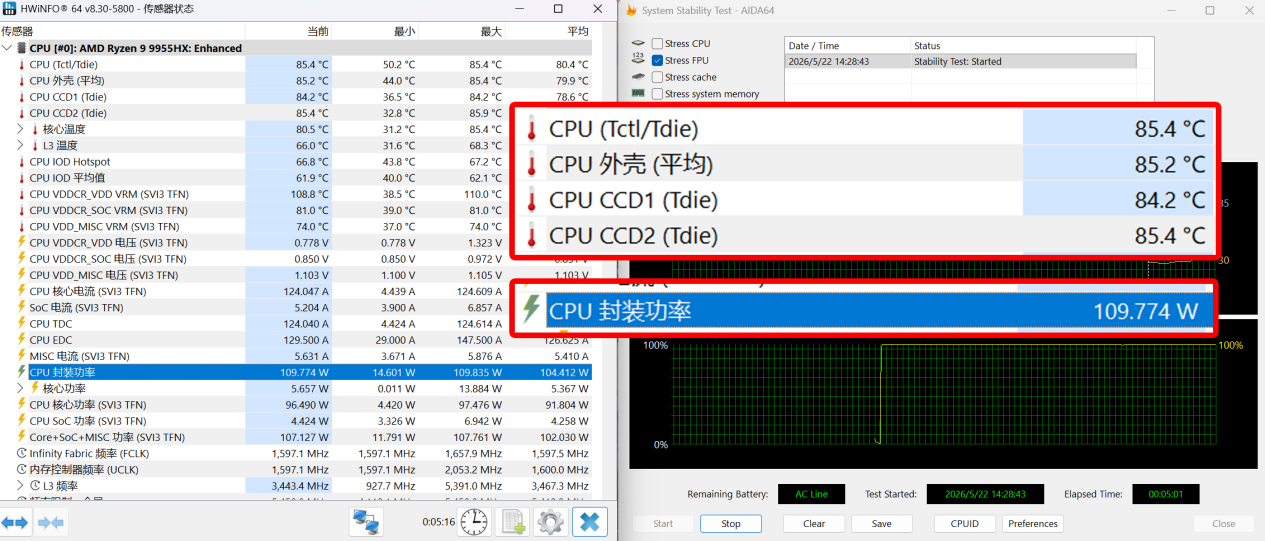This screenshot has height=541, width=1265.
Task: Click thermometer icon of CPU VDD_MISC VRM row
Action: tap(21, 226)
